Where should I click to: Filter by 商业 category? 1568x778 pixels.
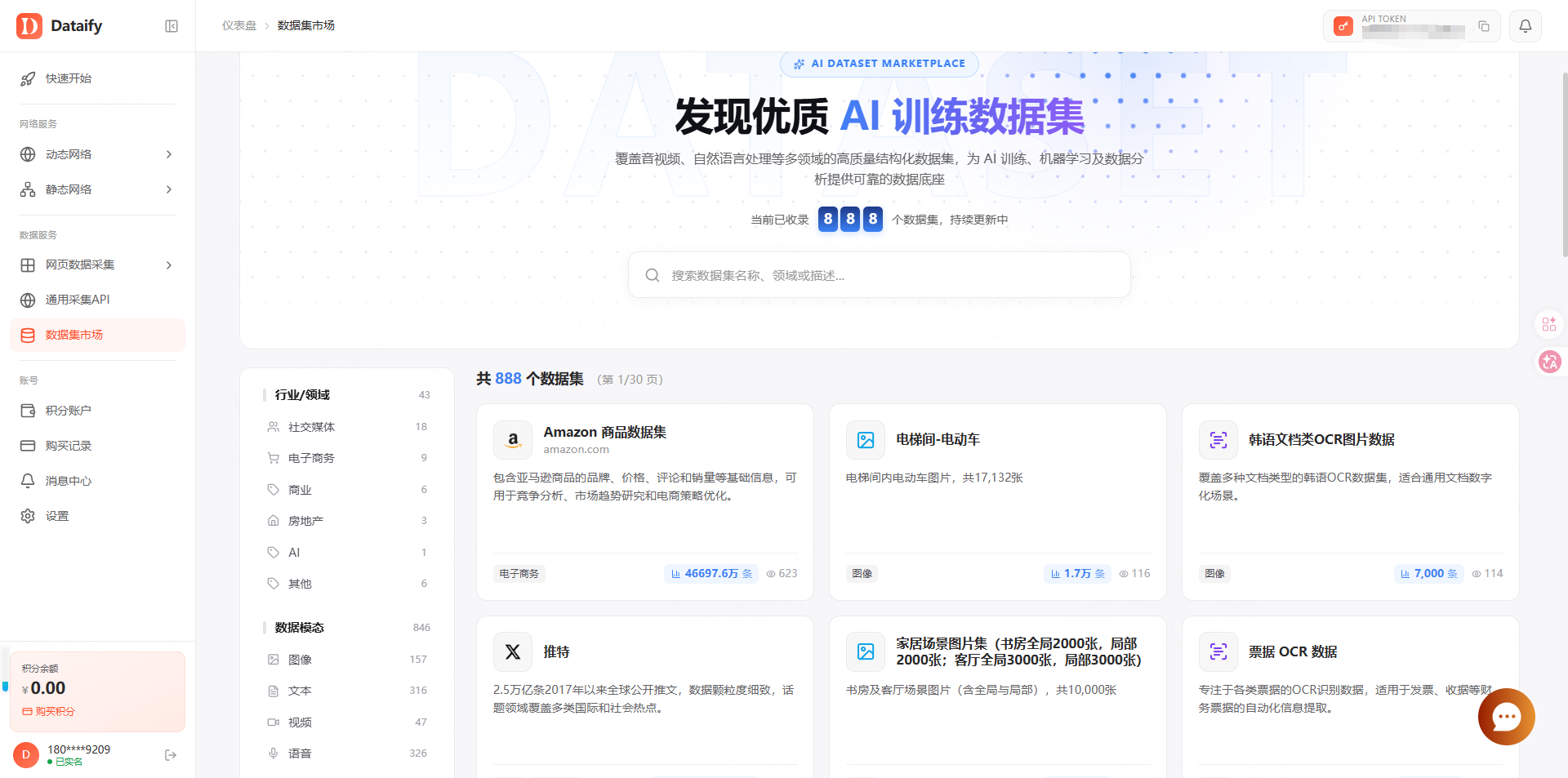coord(347,490)
